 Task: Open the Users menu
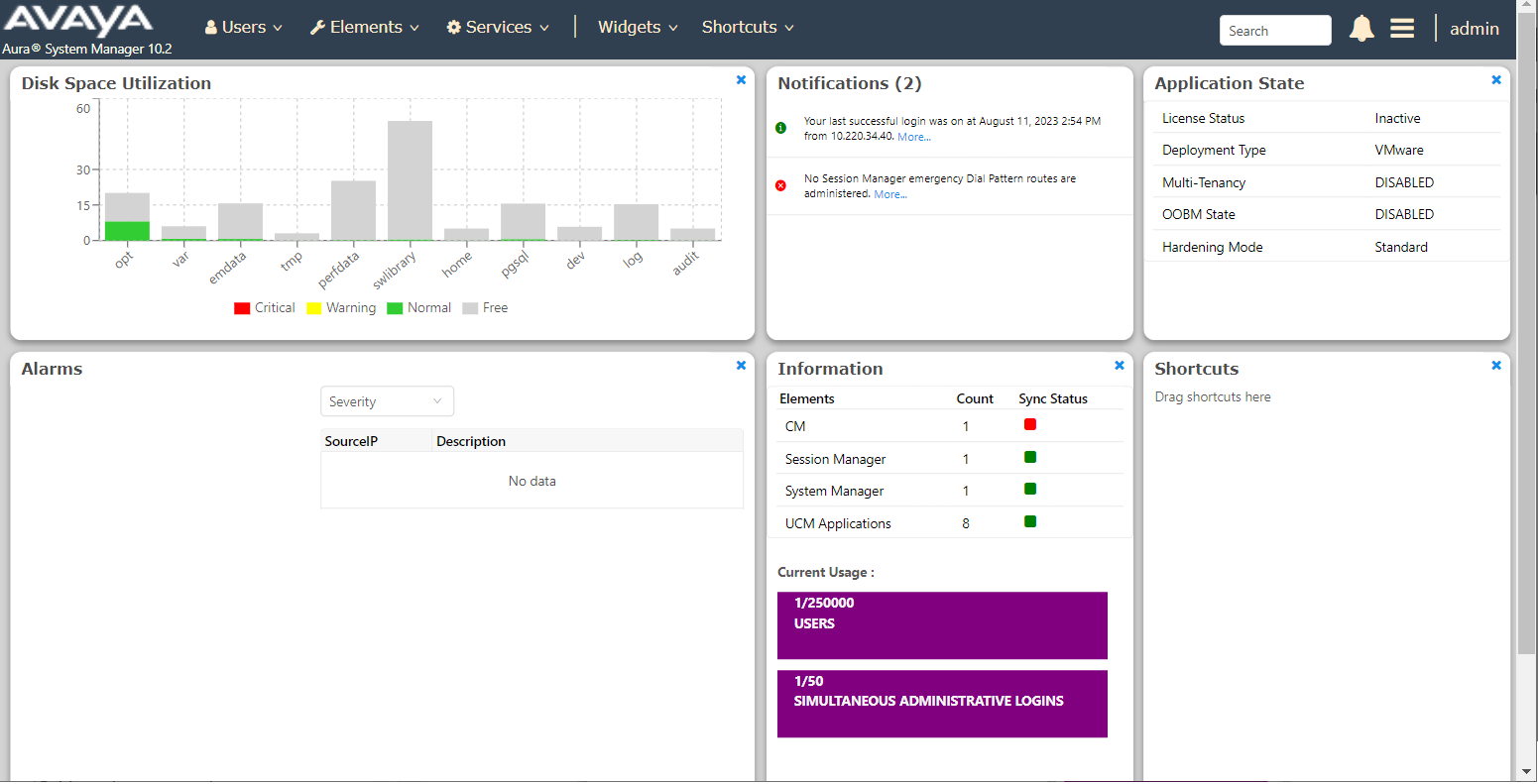(244, 28)
